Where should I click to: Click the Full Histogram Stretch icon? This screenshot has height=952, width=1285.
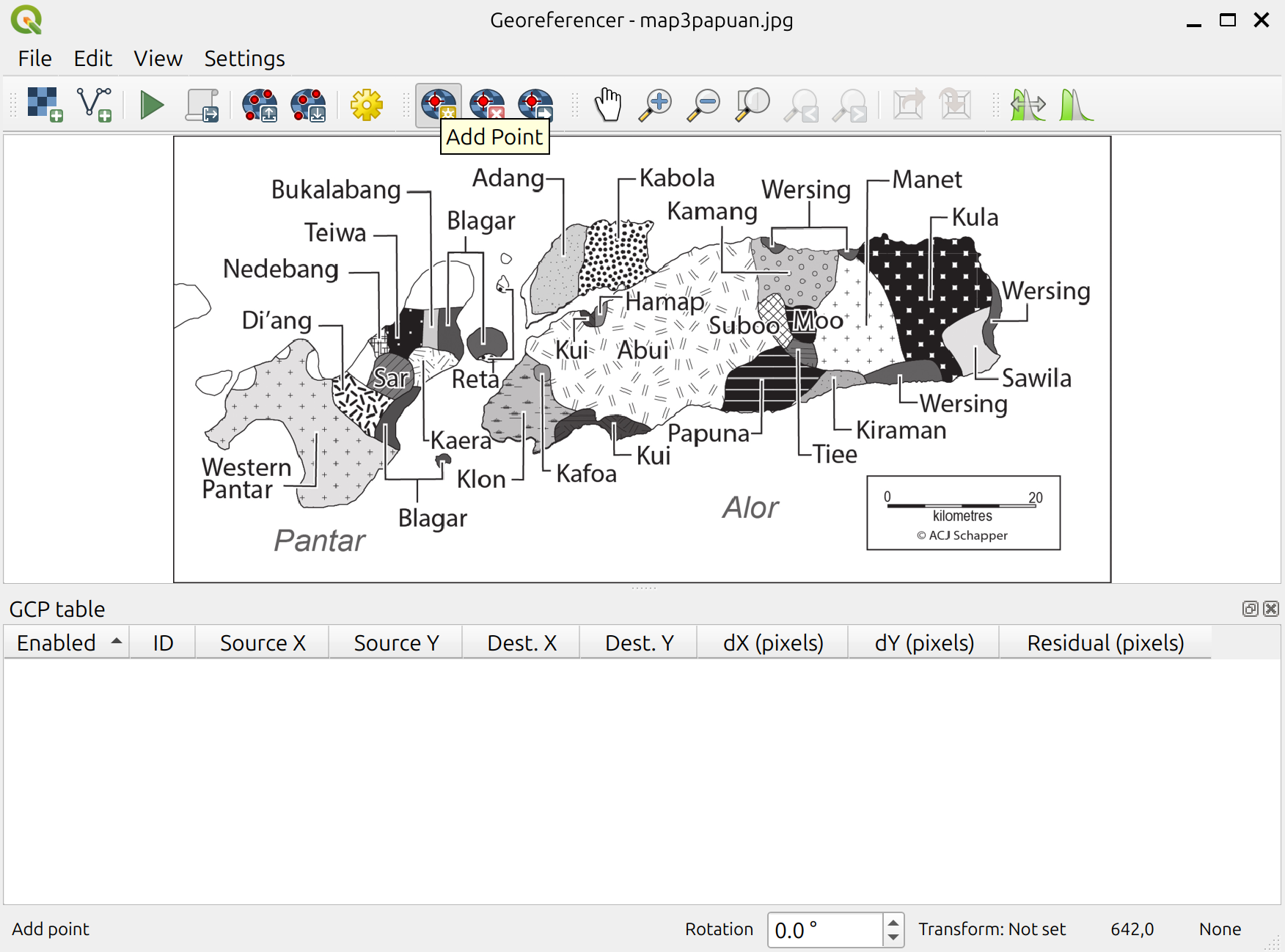click(1075, 105)
